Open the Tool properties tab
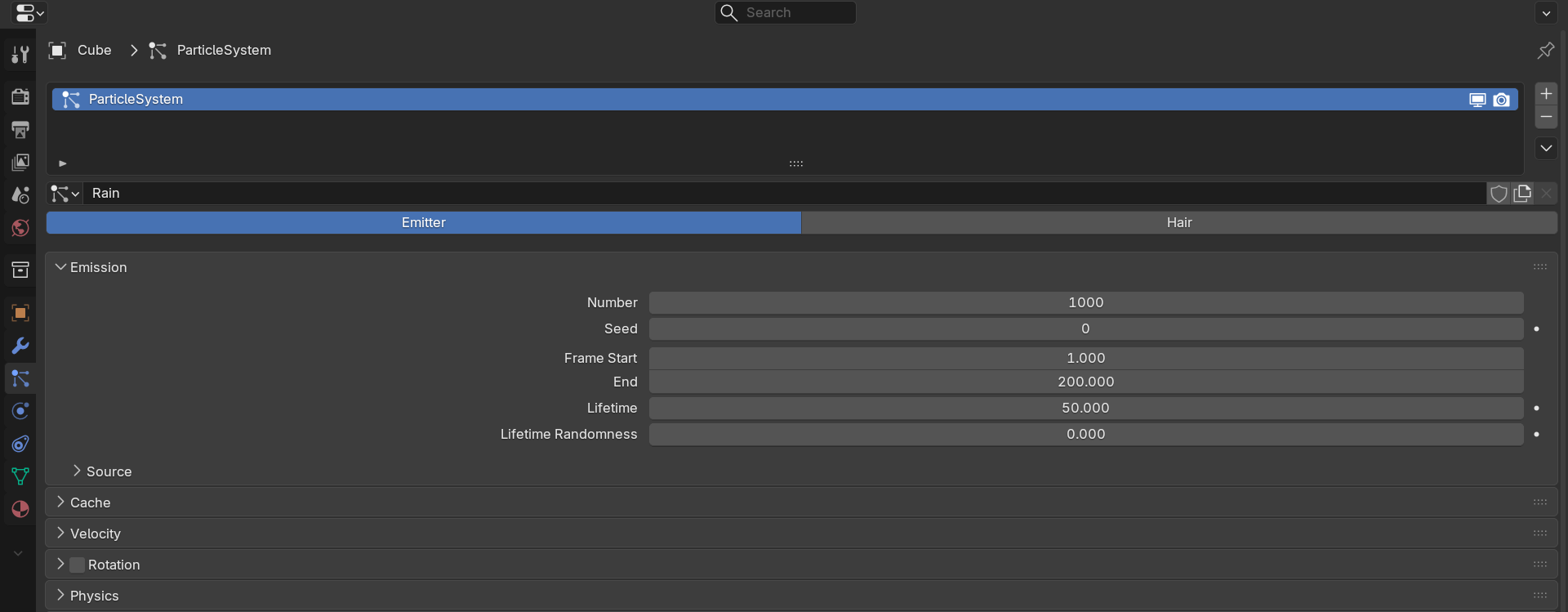 coord(20,55)
